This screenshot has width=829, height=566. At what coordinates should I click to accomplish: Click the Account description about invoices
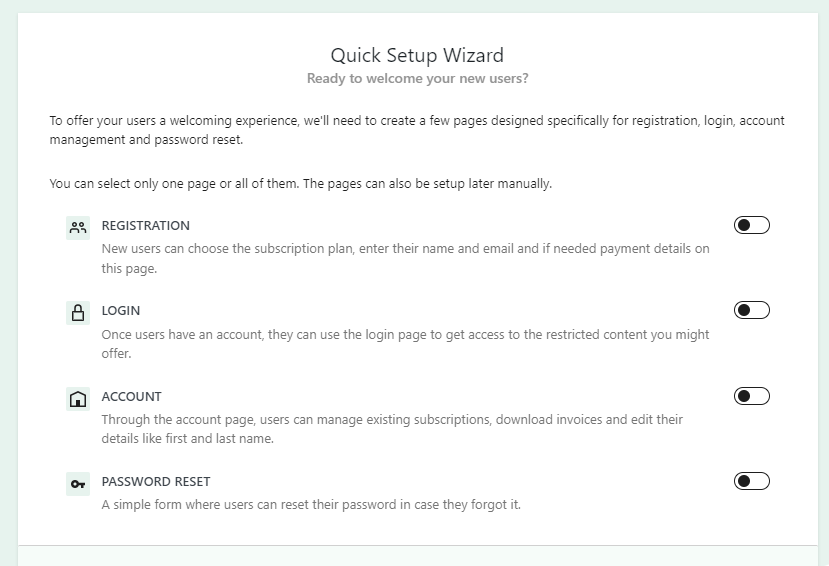pos(392,429)
